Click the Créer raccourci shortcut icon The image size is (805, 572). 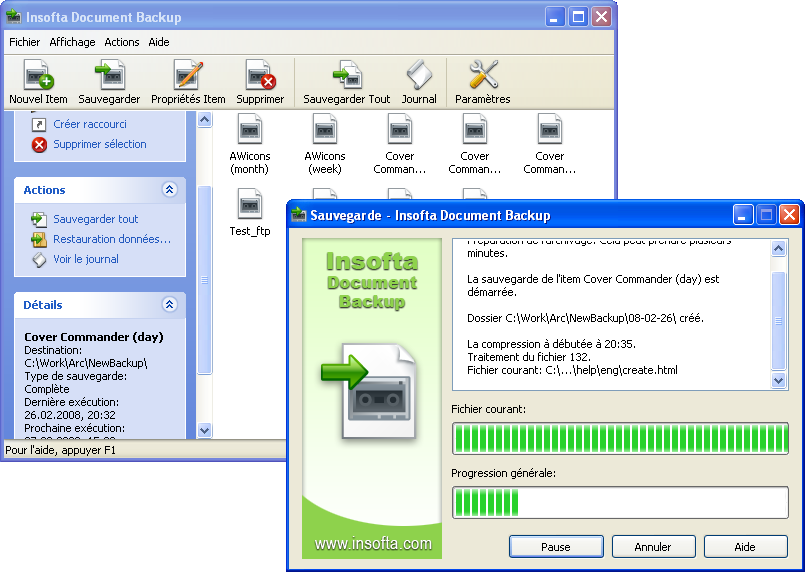coord(39,124)
